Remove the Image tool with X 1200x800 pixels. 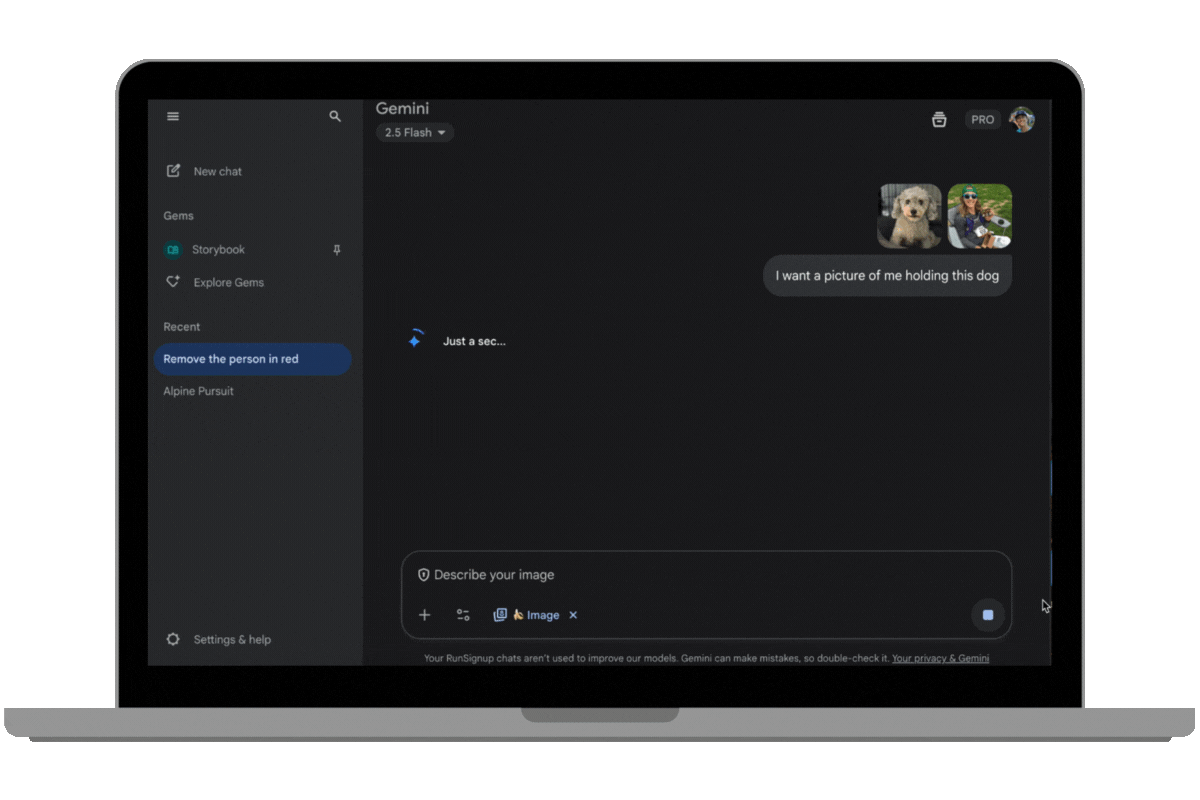573,615
